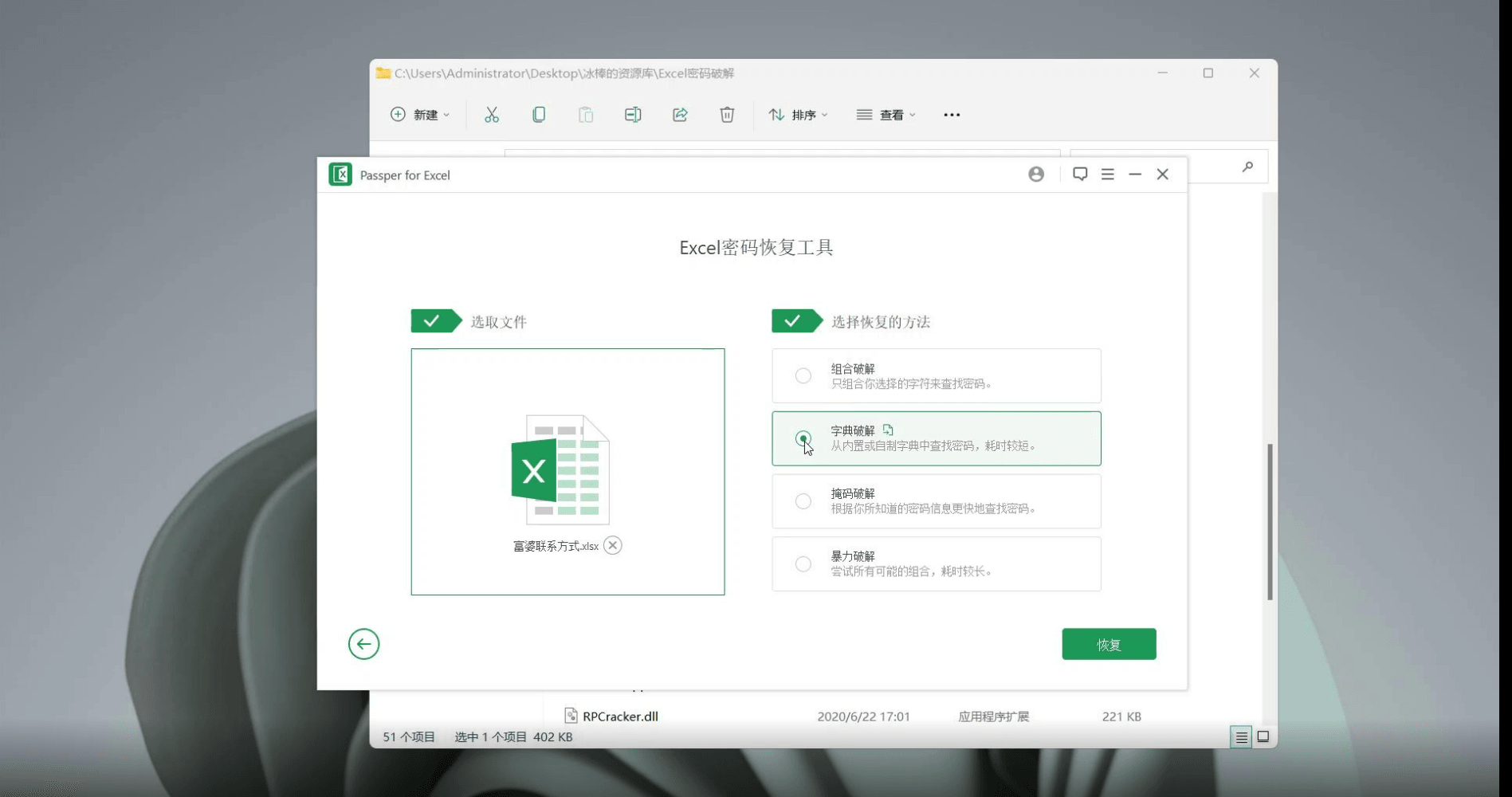This screenshot has width=1512, height=797.
Task: Click the Explorer vertical scrollbar thumb
Action: coord(1270,522)
